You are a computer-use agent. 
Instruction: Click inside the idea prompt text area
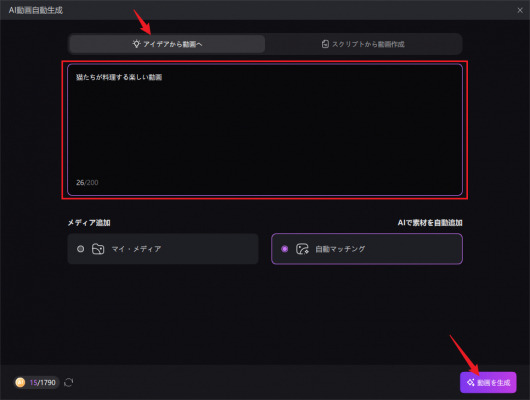click(265, 130)
